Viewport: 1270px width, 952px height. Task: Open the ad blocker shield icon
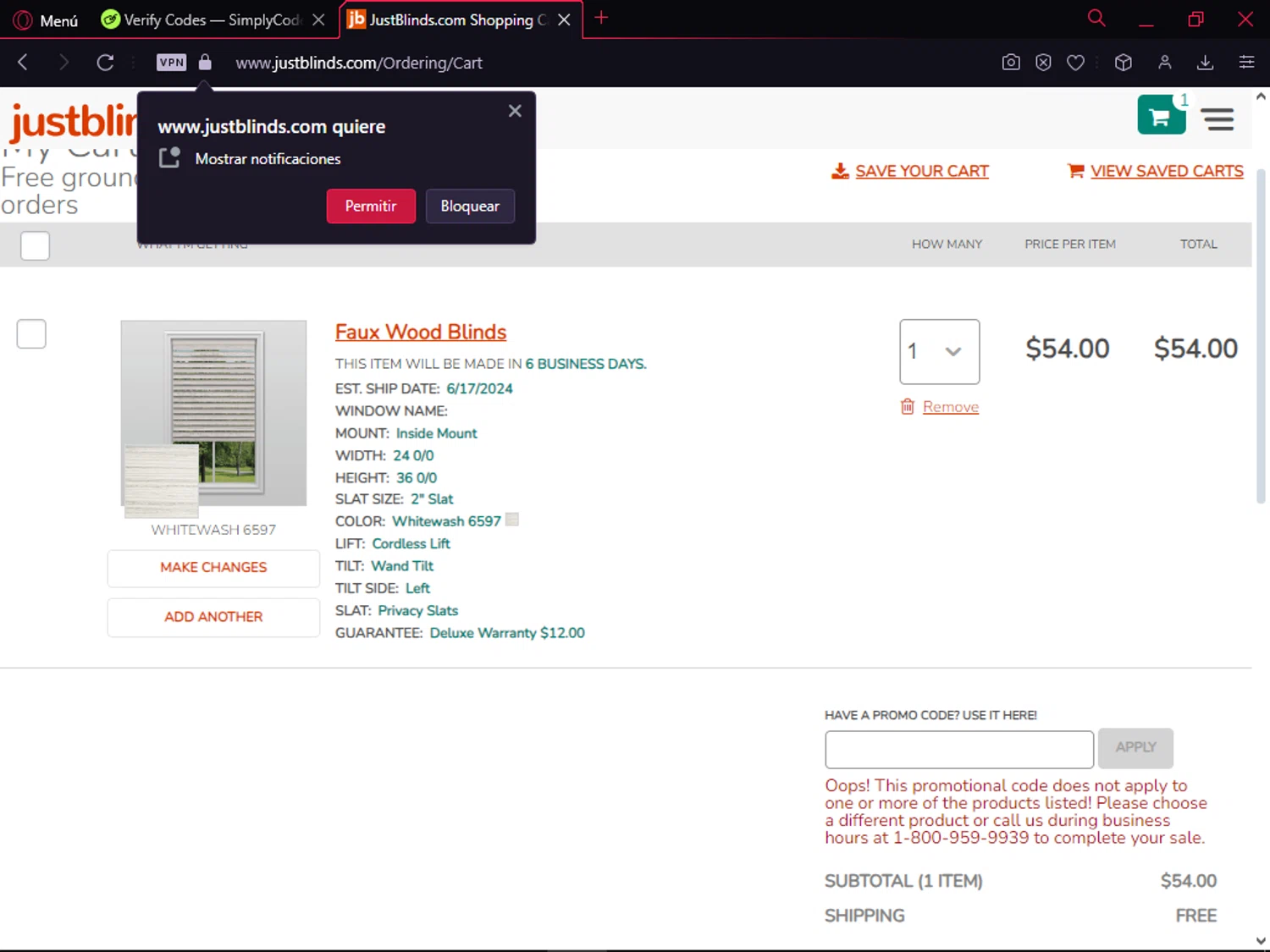click(x=1043, y=62)
